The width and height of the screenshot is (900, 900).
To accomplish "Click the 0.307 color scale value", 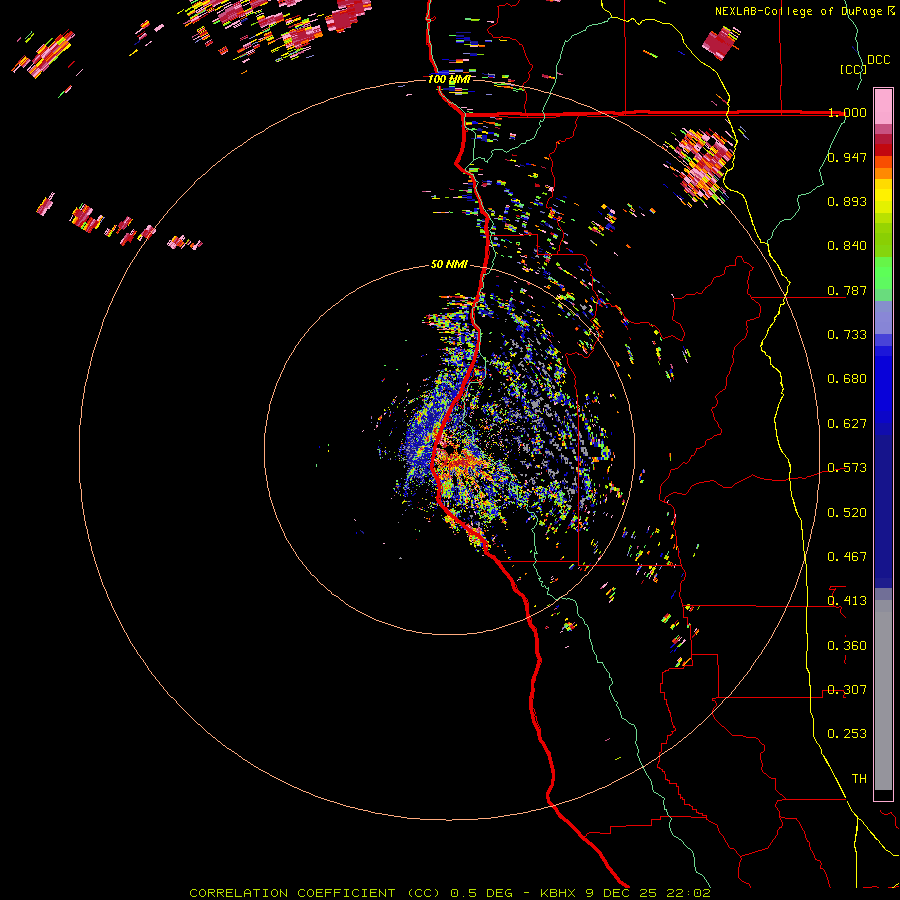I will (x=847, y=690).
